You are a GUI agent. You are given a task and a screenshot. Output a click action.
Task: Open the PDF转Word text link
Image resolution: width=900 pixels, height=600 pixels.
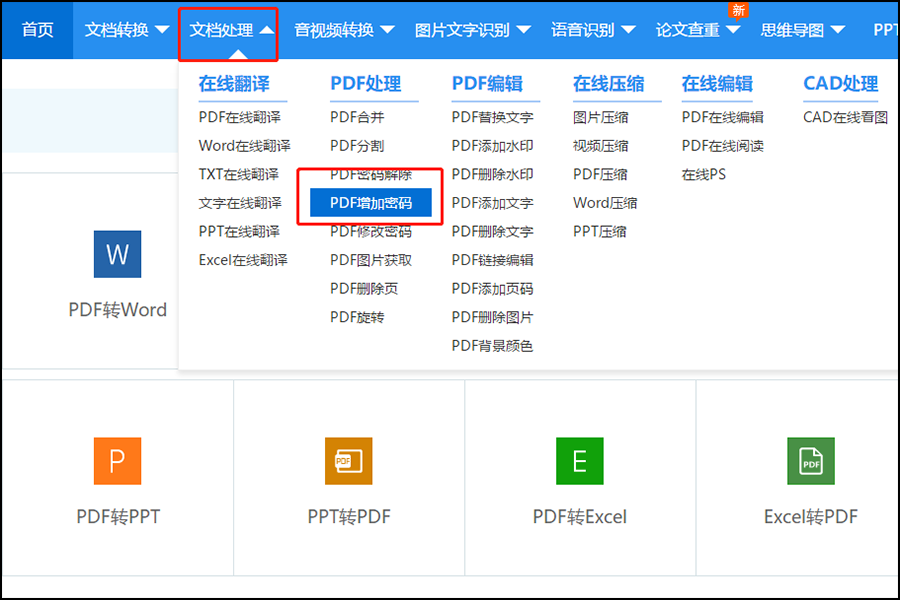pyautogui.click(x=118, y=310)
